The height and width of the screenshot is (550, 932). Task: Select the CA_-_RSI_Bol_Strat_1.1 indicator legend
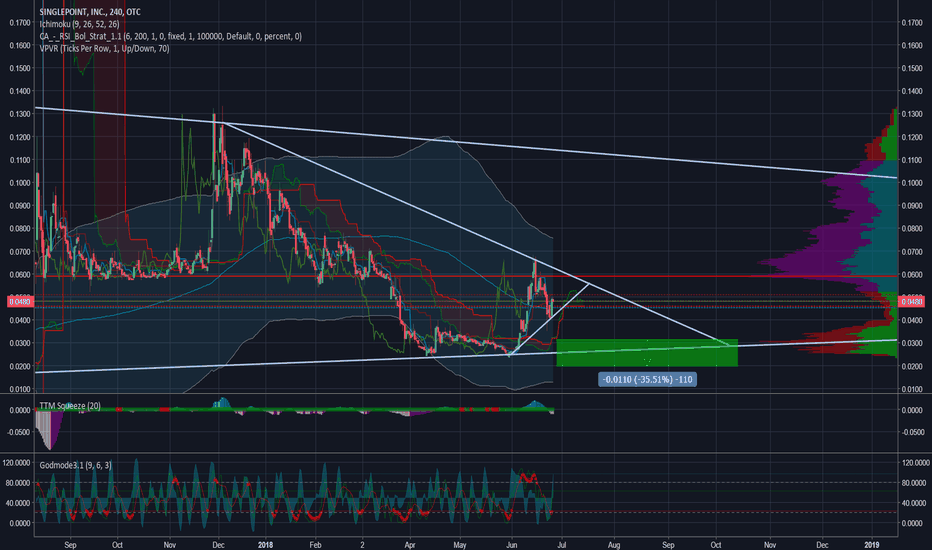click(x=171, y=36)
